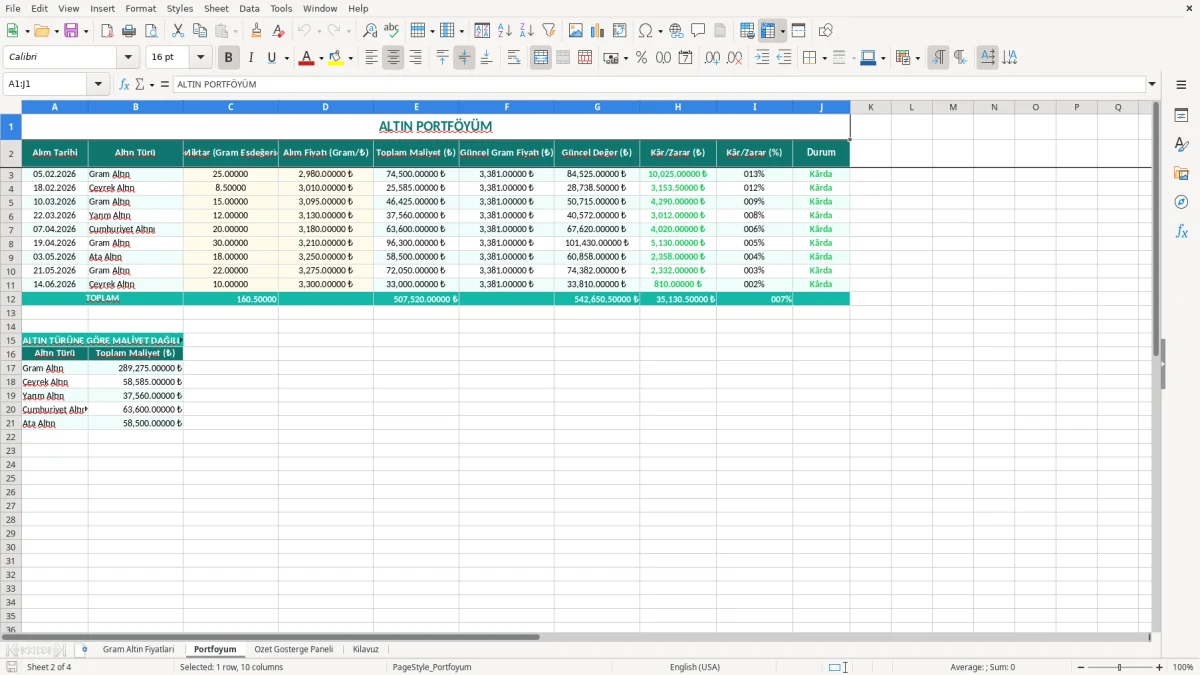The image size is (1200, 675).
Task: Toggle Align Left
Action: 371,58
